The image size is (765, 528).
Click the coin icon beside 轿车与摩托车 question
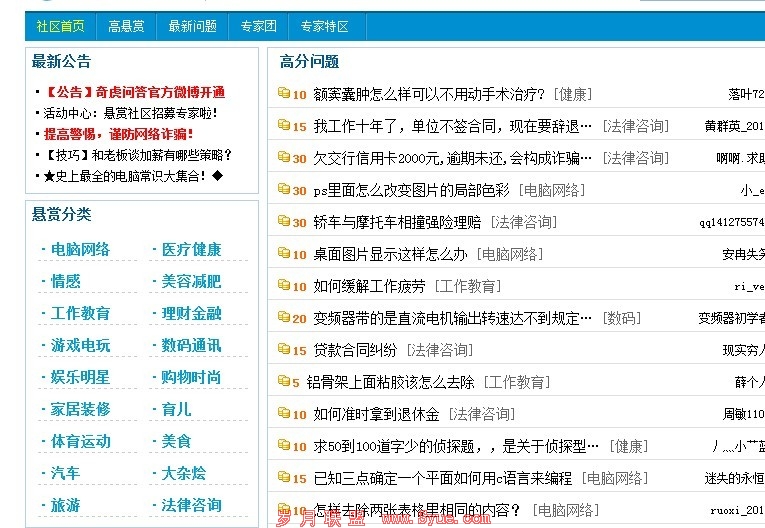(284, 222)
